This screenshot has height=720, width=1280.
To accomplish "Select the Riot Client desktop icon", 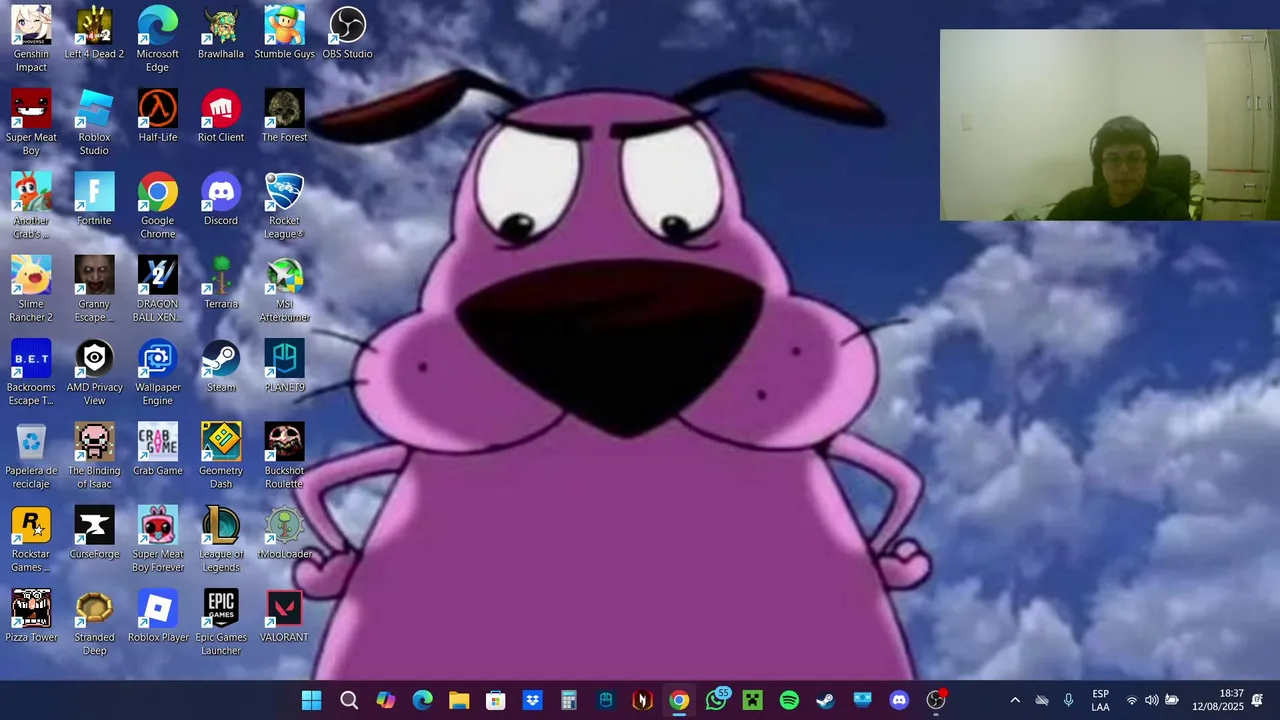I will pyautogui.click(x=221, y=116).
